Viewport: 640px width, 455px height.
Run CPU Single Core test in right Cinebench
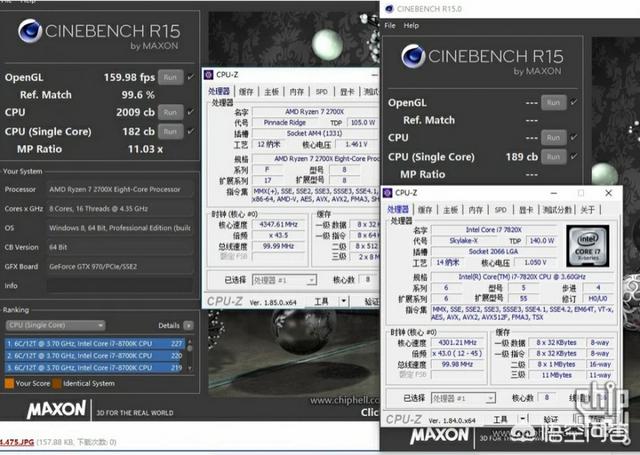click(x=553, y=157)
